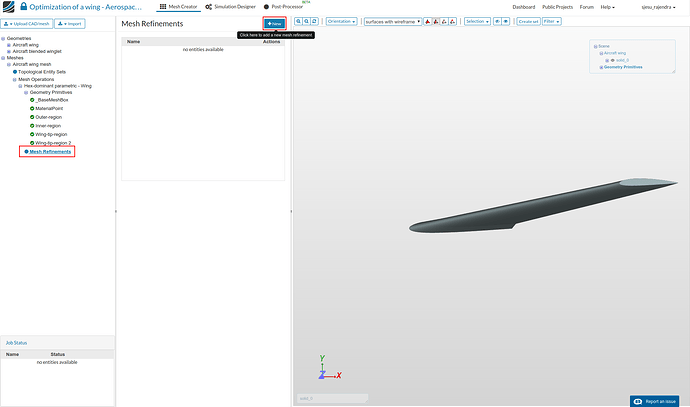This screenshot has height=407, width=690.
Task: Open the Filter dropdown
Action: pyautogui.click(x=551, y=21)
